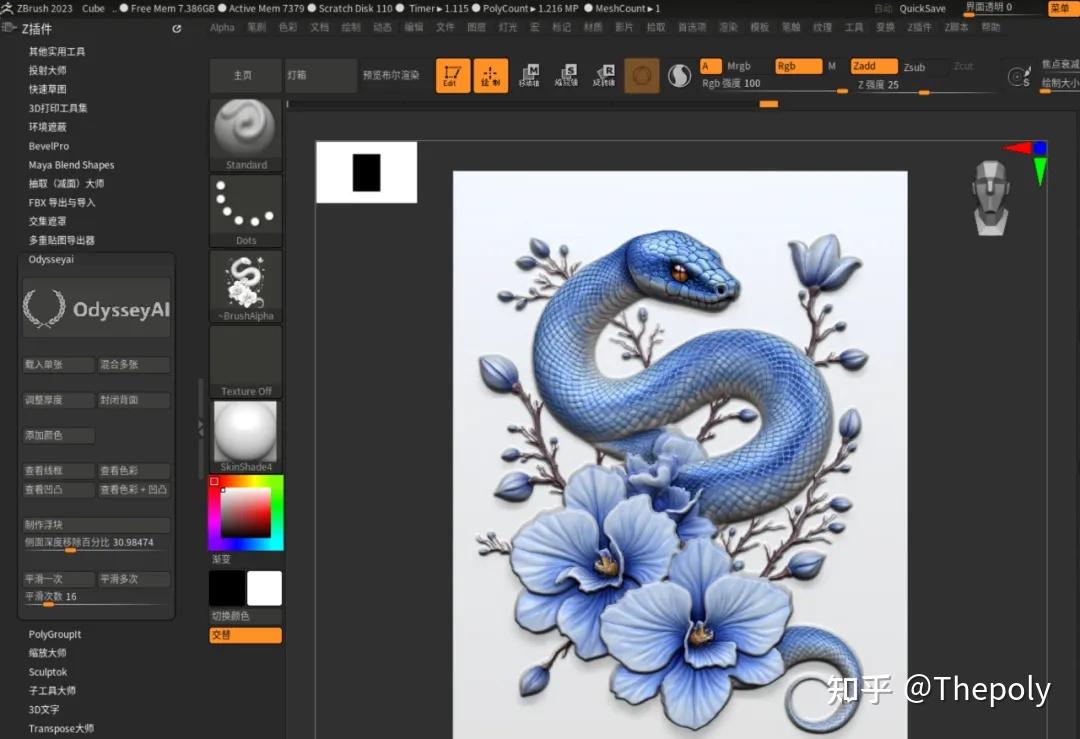Click the focal shift dial icon
The image size is (1080, 739).
click(x=1019, y=76)
